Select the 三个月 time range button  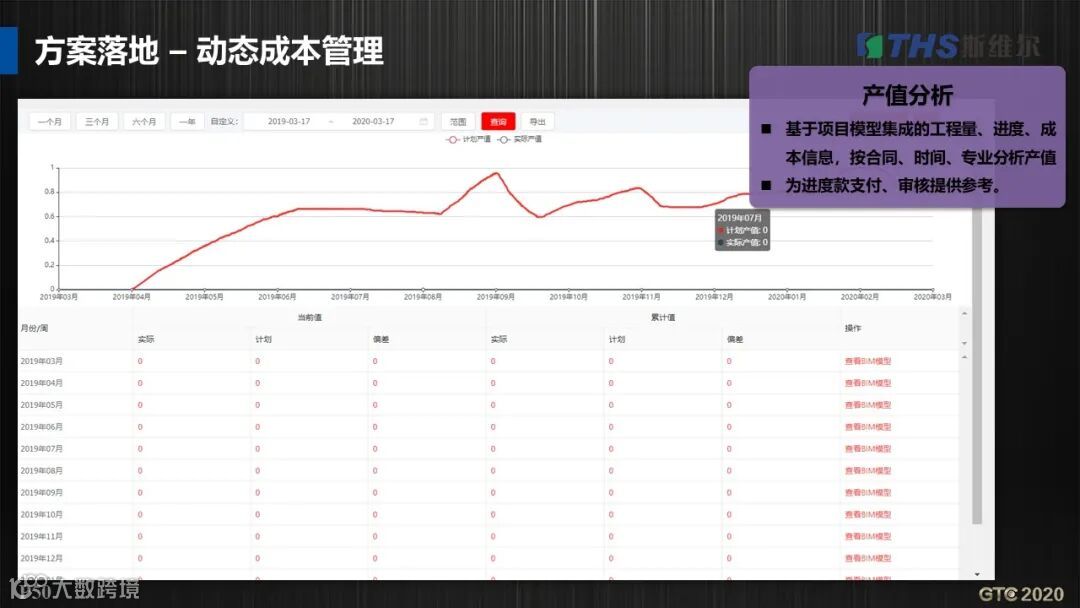[x=97, y=122]
